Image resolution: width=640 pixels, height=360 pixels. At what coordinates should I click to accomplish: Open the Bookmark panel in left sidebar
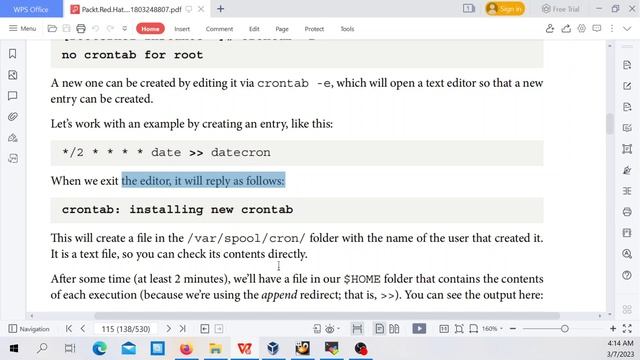click(13, 54)
